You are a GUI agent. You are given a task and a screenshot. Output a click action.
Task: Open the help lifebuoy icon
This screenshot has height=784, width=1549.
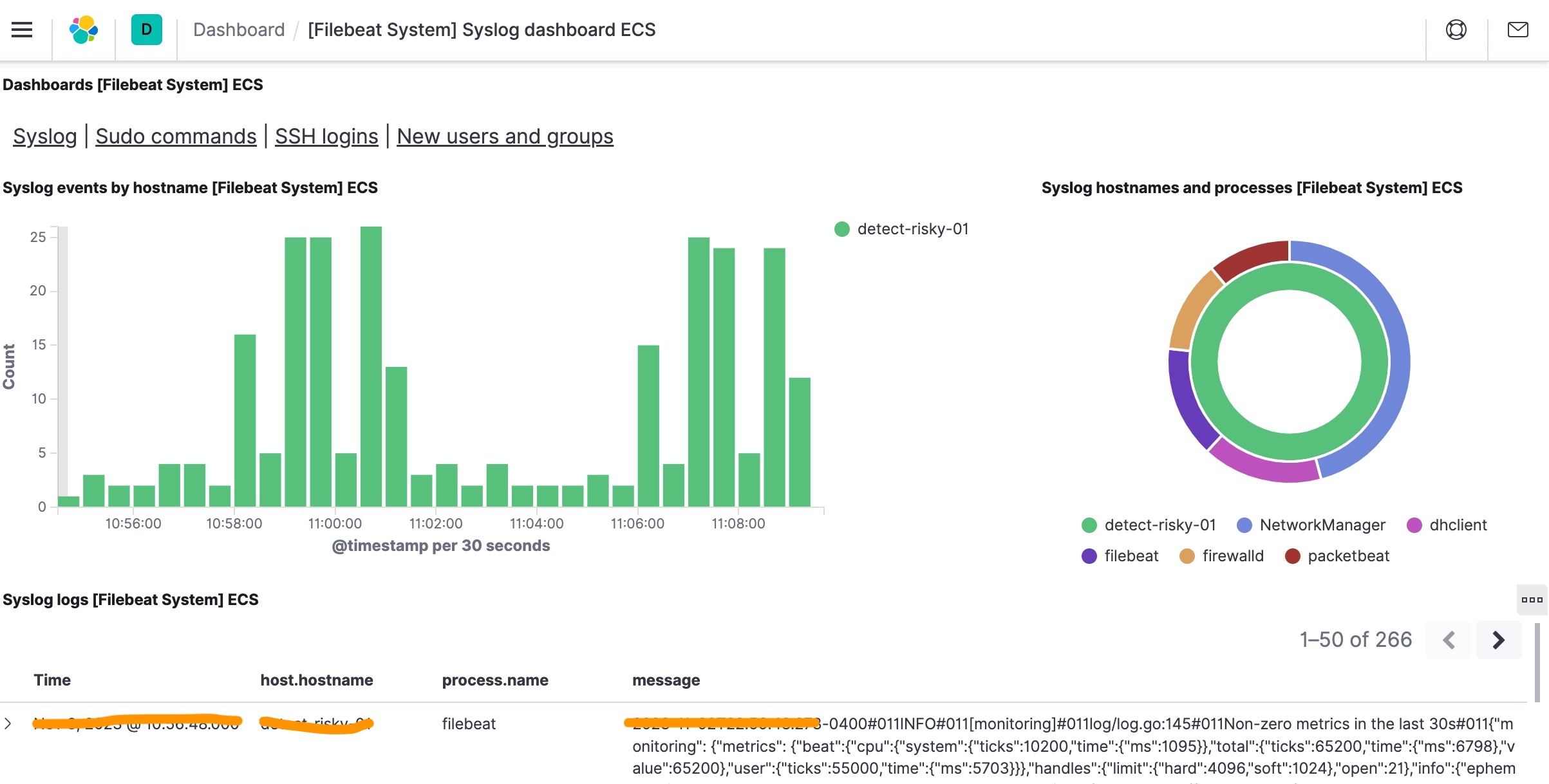(x=1456, y=30)
